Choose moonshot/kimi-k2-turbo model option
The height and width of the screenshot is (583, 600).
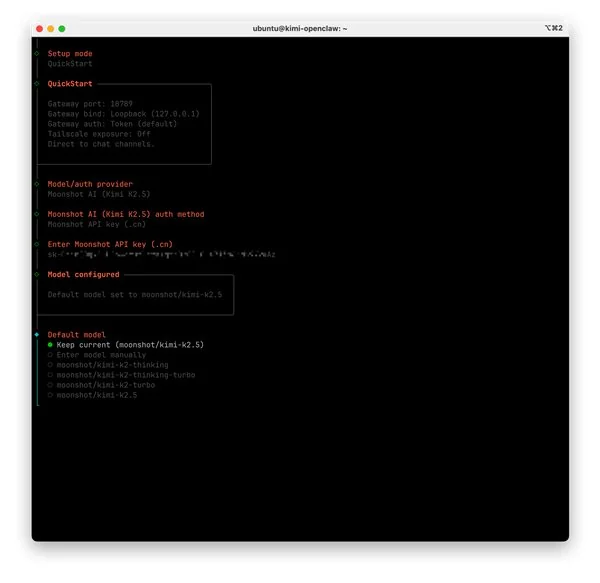click(x=101, y=385)
